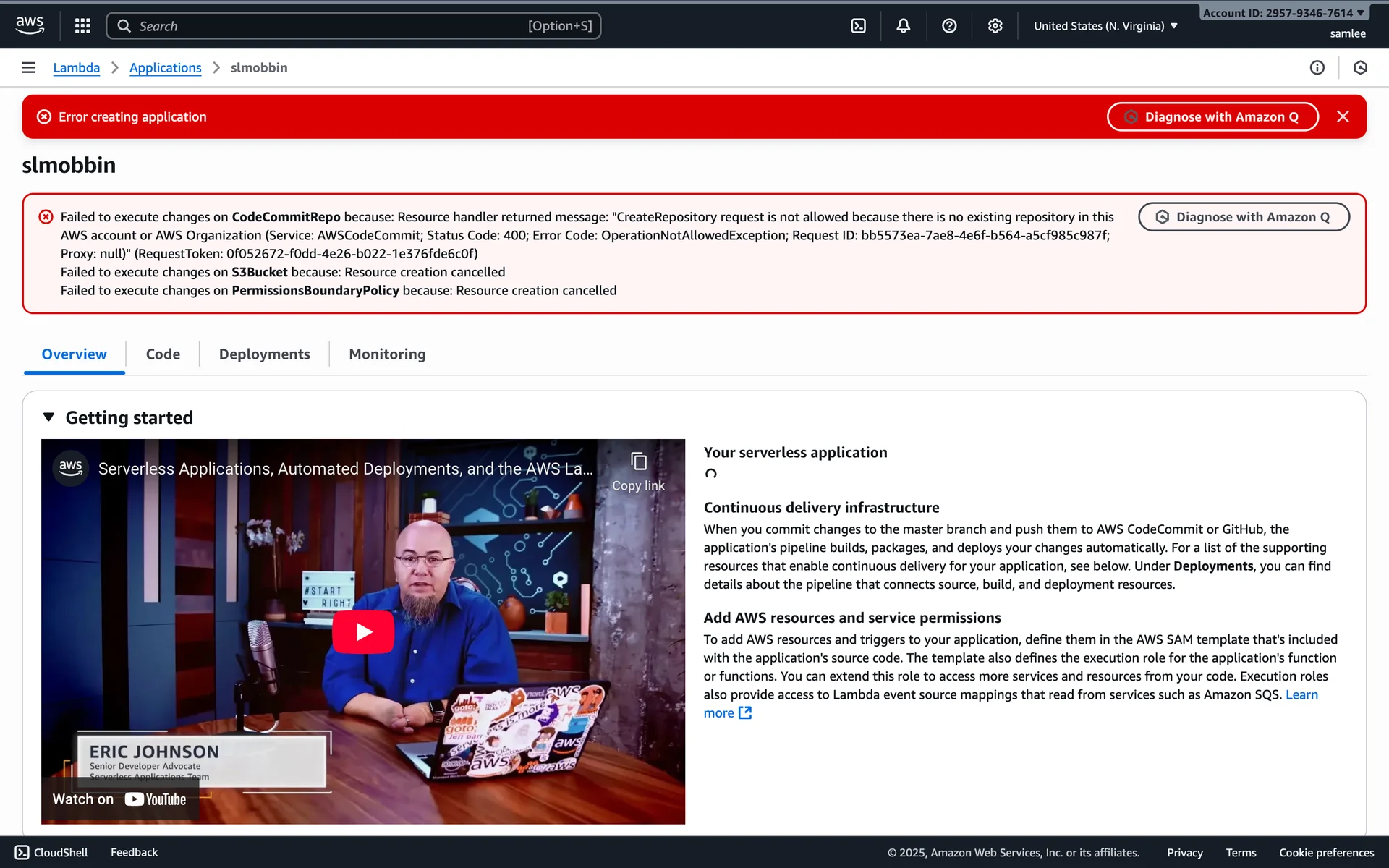Viewport: 1389px width, 868px height.
Task: Open the region dropdown N. Virginia
Action: point(1105,26)
